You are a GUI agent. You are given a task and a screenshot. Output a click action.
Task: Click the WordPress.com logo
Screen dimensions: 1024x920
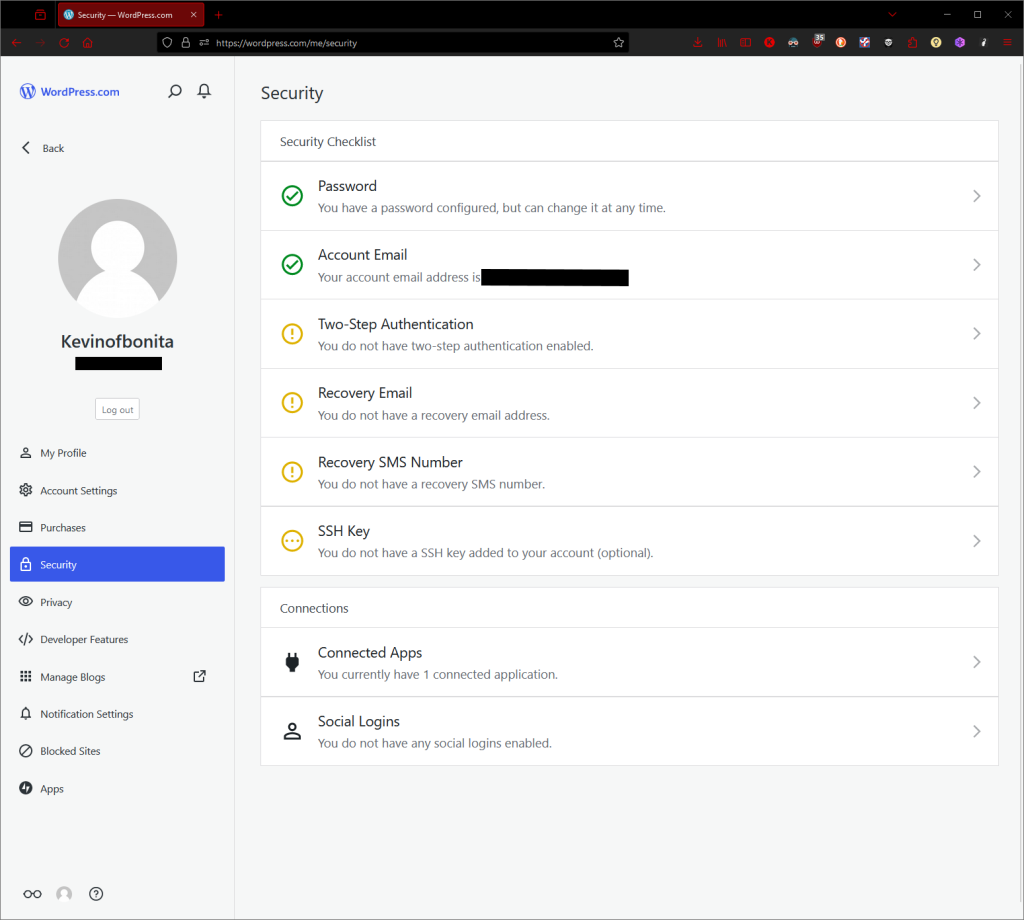pos(70,92)
